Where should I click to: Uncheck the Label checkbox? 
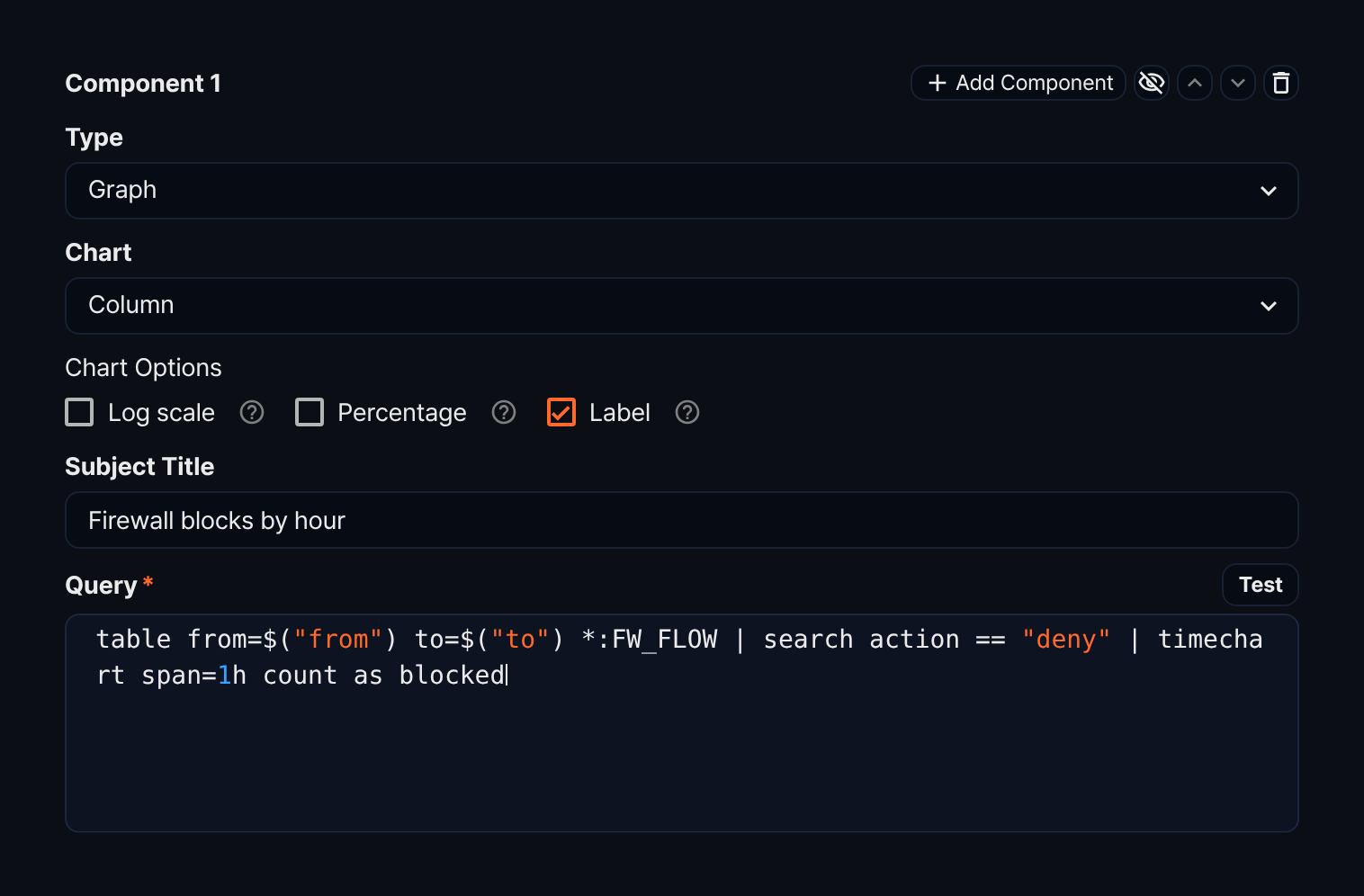(561, 412)
